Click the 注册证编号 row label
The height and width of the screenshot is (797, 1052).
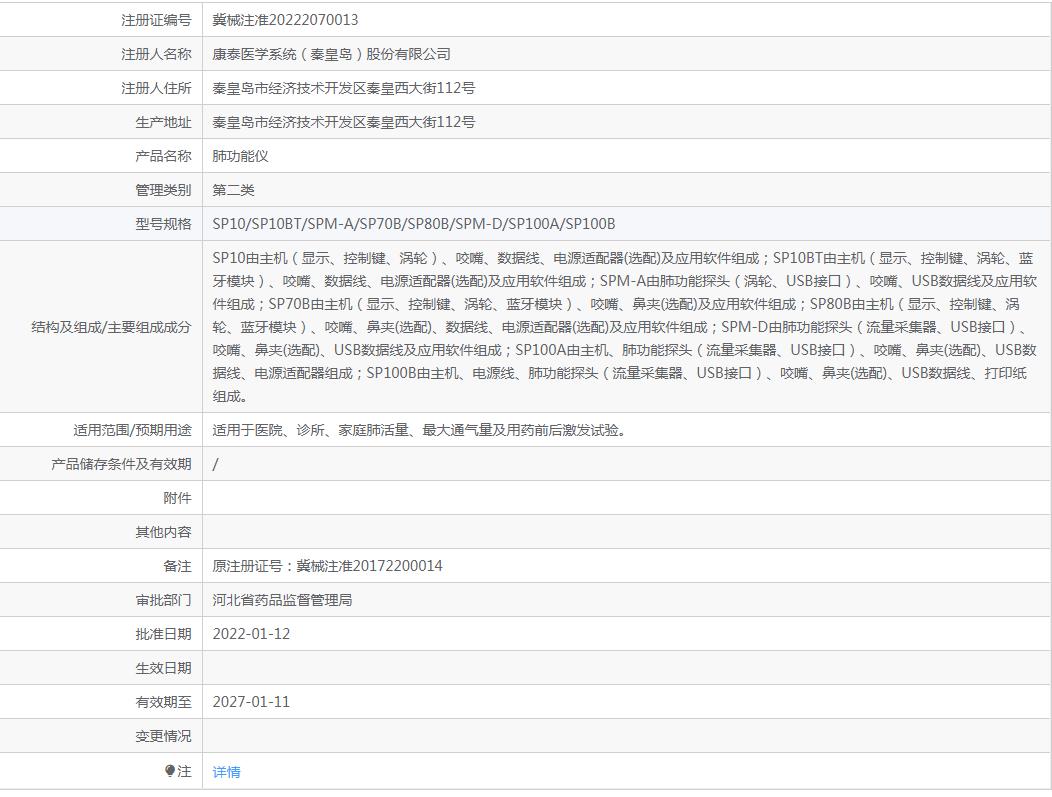click(156, 20)
